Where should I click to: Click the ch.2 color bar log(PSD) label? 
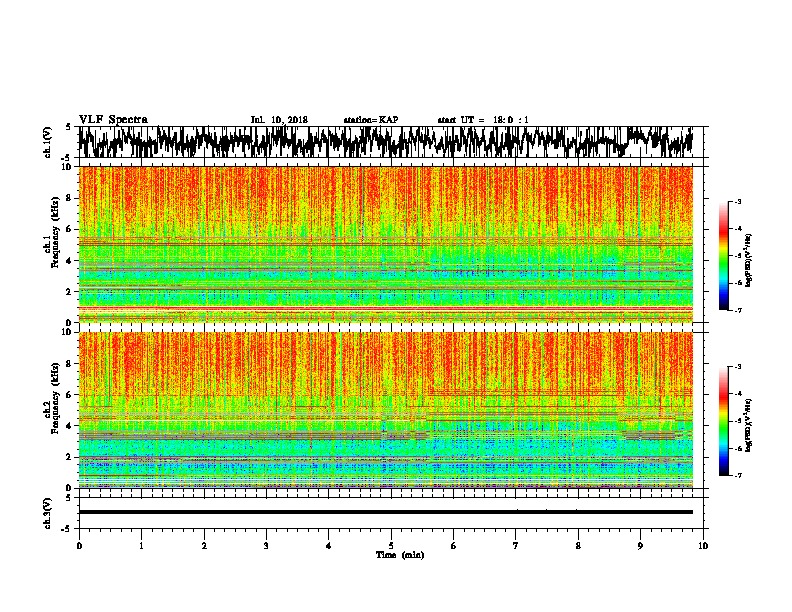[x=748, y=425]
